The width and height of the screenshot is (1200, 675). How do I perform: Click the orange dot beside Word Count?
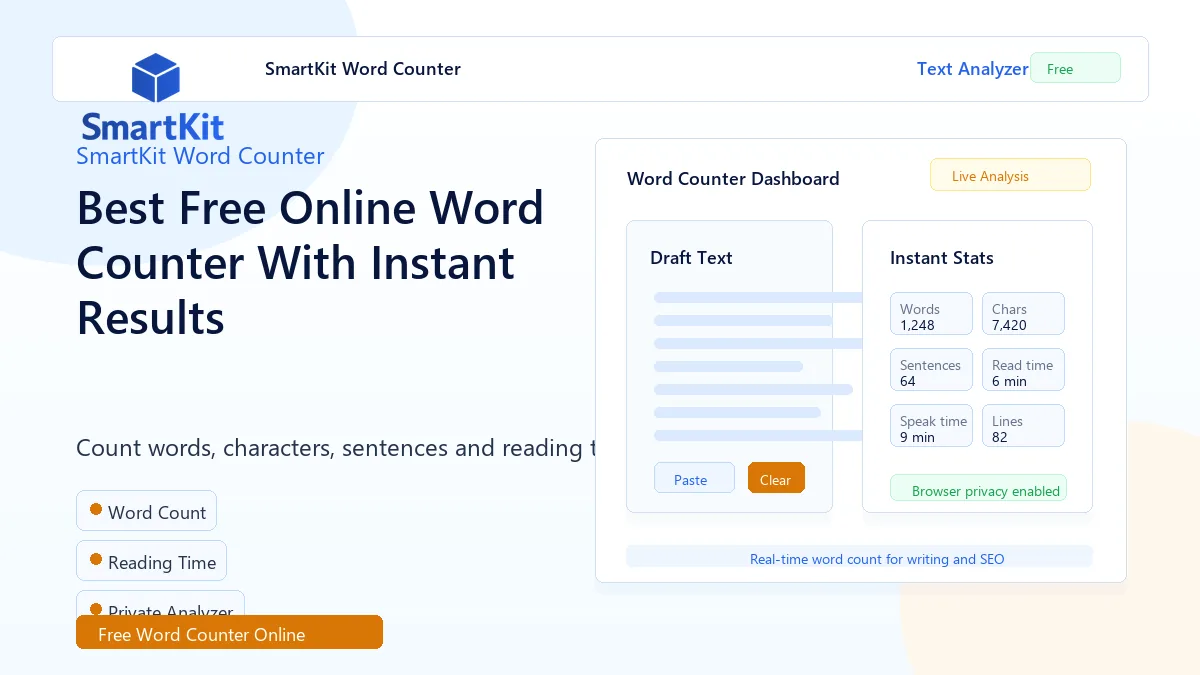click(x=96, y=509)
